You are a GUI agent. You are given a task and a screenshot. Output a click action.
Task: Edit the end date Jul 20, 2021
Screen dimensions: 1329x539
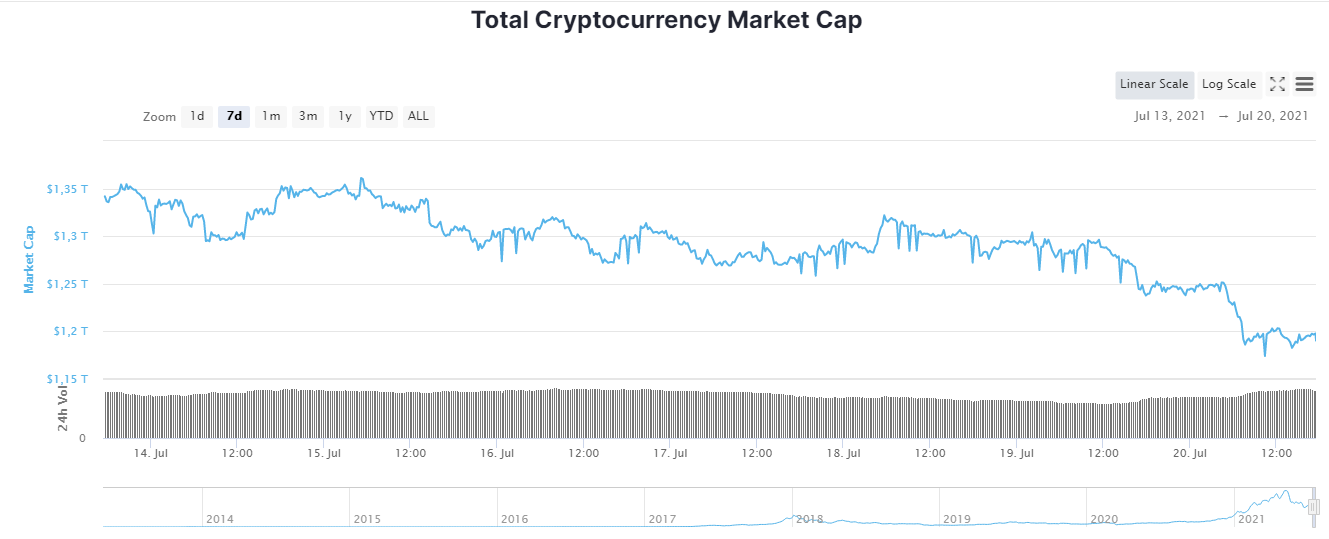[1272, 116]
